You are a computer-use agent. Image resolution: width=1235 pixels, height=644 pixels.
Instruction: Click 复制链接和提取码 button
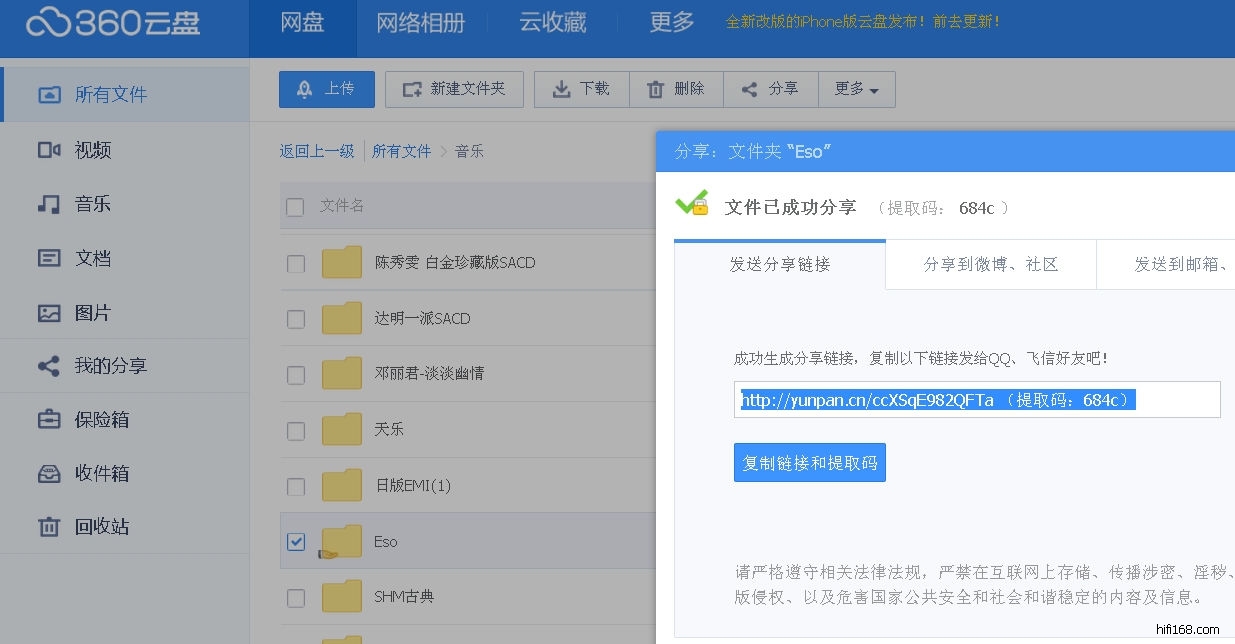coord(809,463)
